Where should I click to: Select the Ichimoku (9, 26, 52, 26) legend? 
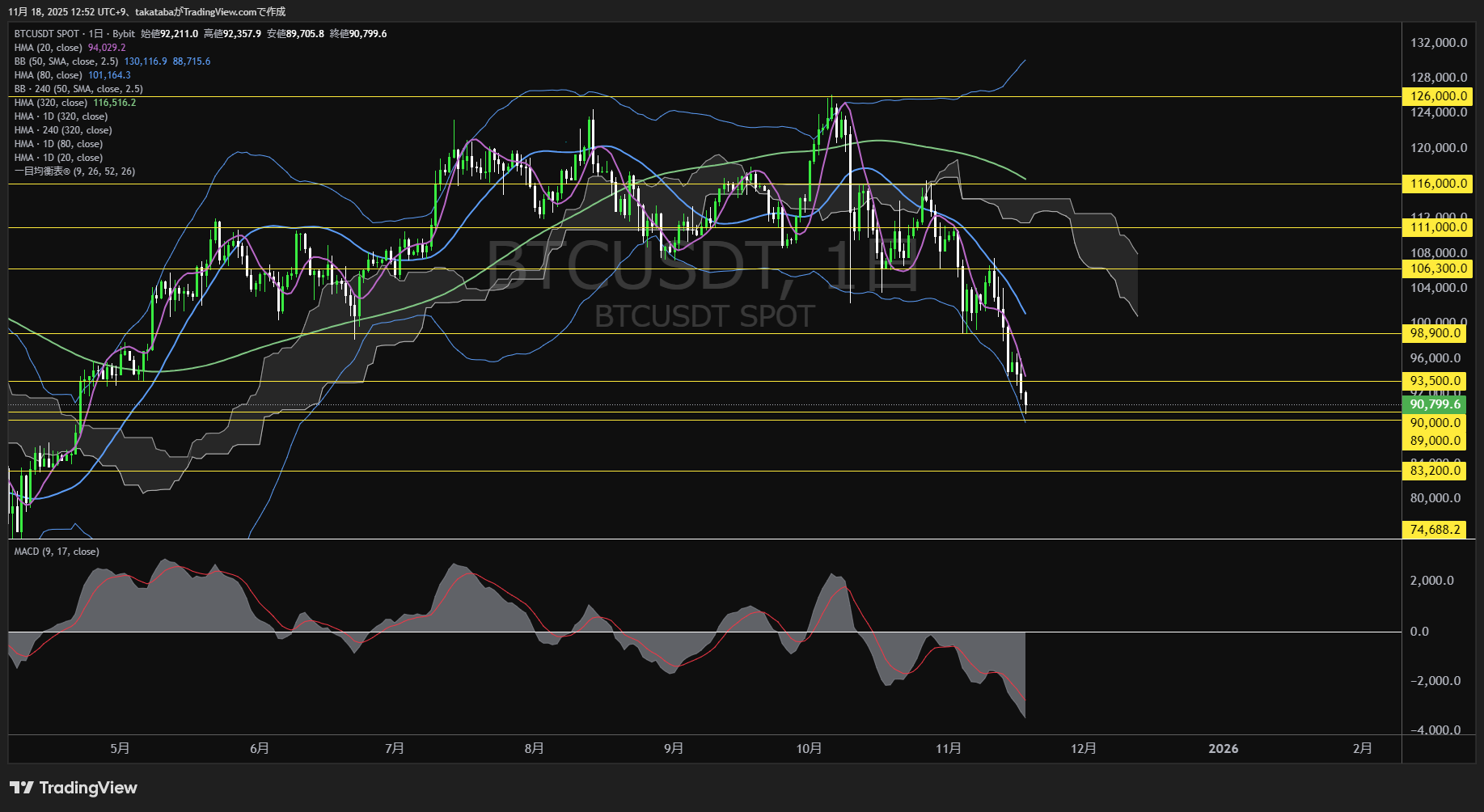pos(74,171)
